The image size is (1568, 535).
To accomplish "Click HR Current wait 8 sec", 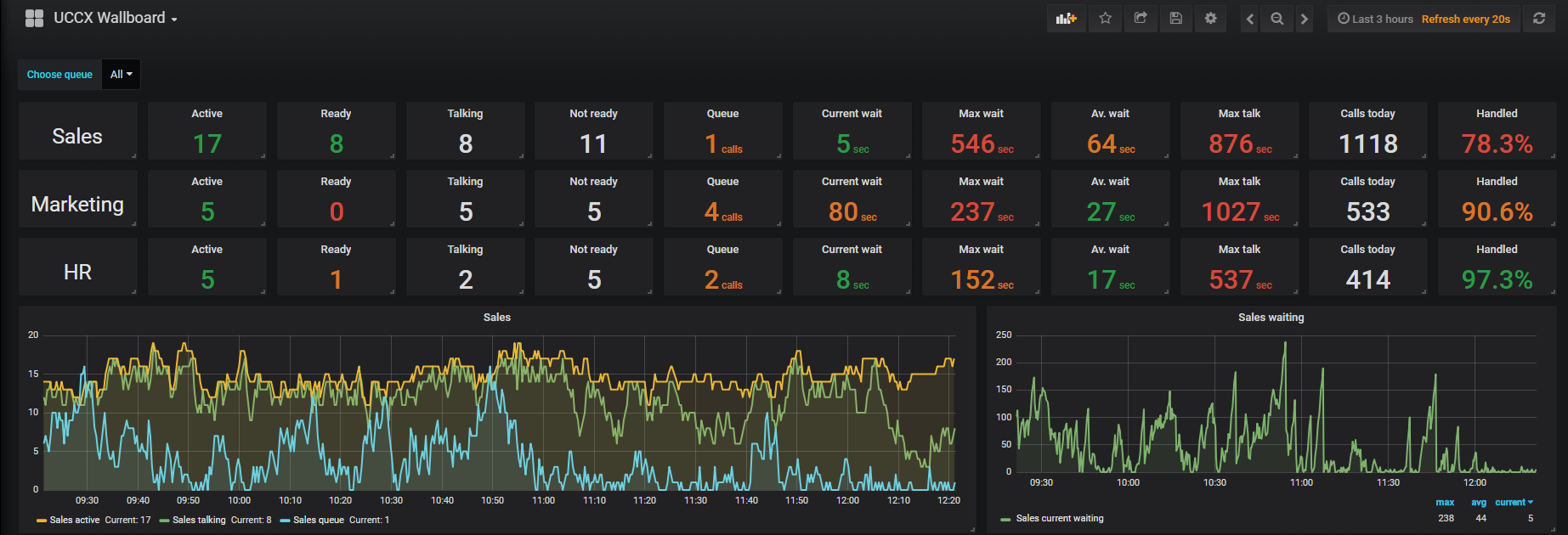I will 852,280.
